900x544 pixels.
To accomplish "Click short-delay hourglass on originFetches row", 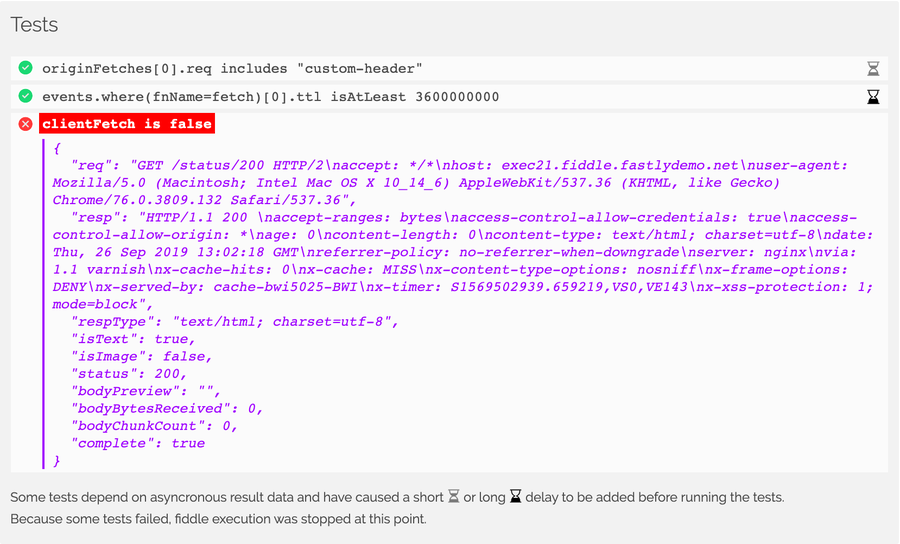I will coord(873,68).
